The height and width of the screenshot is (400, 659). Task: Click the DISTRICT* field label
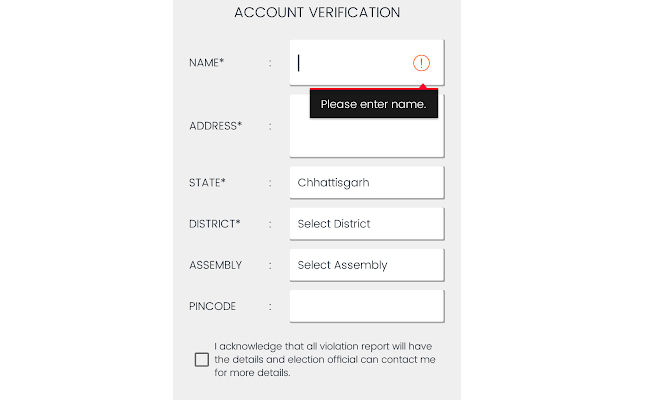(x=214, y=224)
